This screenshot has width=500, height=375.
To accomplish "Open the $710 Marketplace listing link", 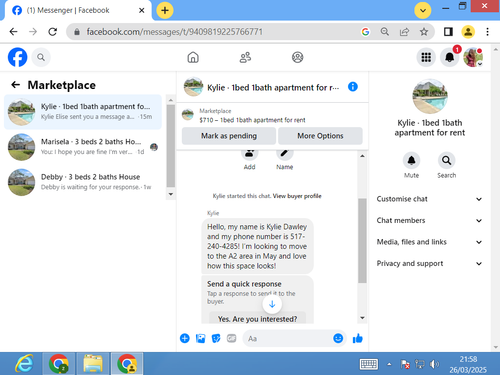I will point(252,120).
